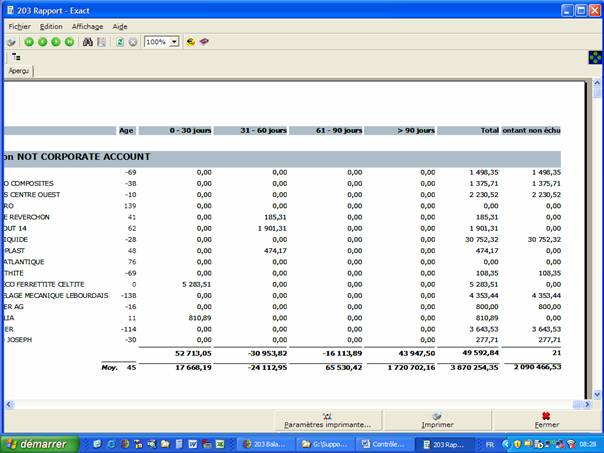Image resolution: width=604 pixels, height=453 pixels.
Task: Go to the next report page
Action: [x=56, y=42]
